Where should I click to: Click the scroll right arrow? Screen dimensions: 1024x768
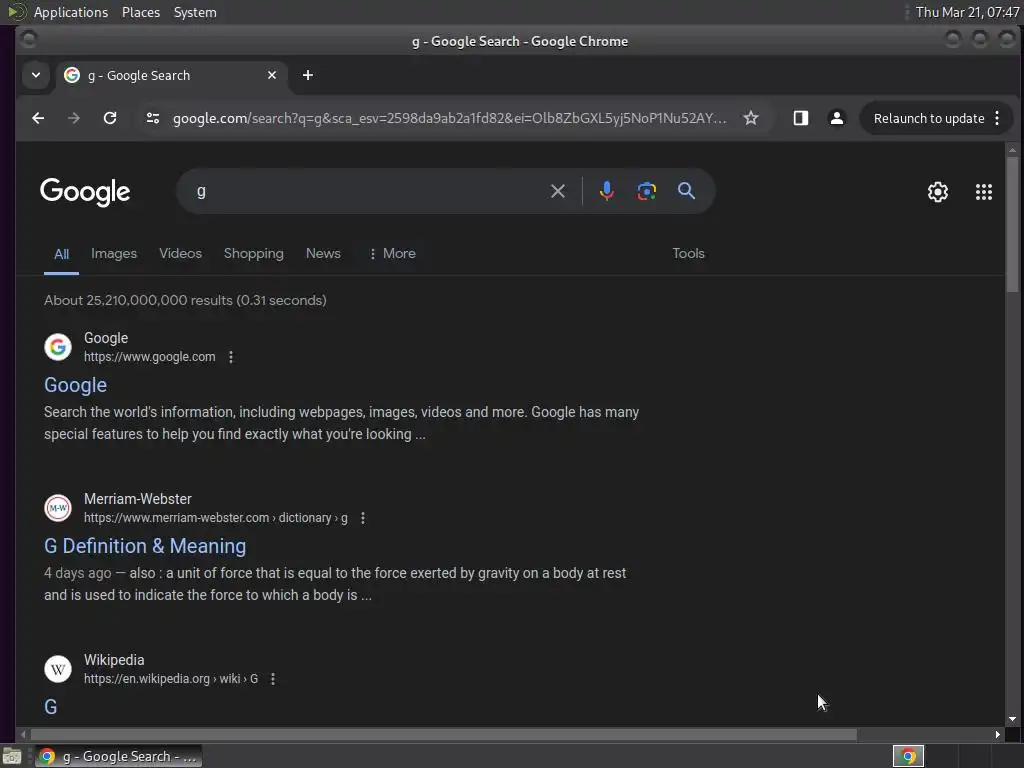[997, 735]
